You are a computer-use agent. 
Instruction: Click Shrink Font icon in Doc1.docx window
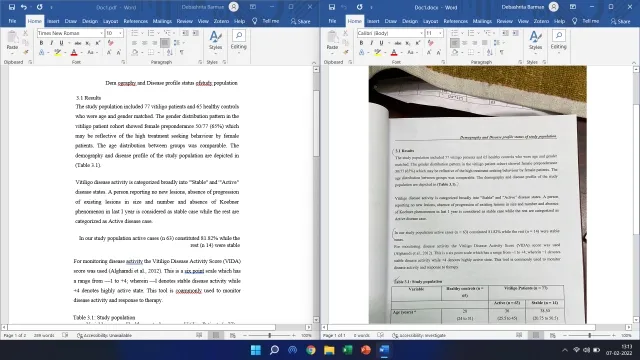pos(439,52)
